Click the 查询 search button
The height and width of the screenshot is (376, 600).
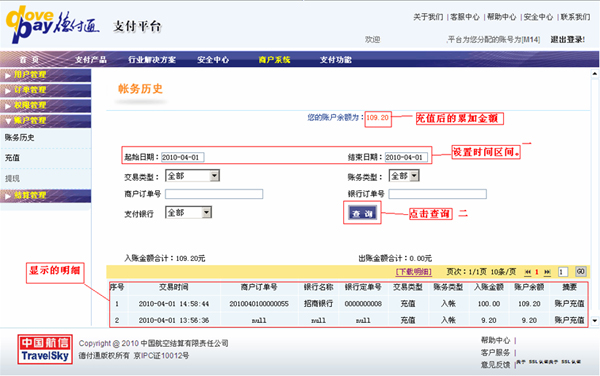coord(362,213)
